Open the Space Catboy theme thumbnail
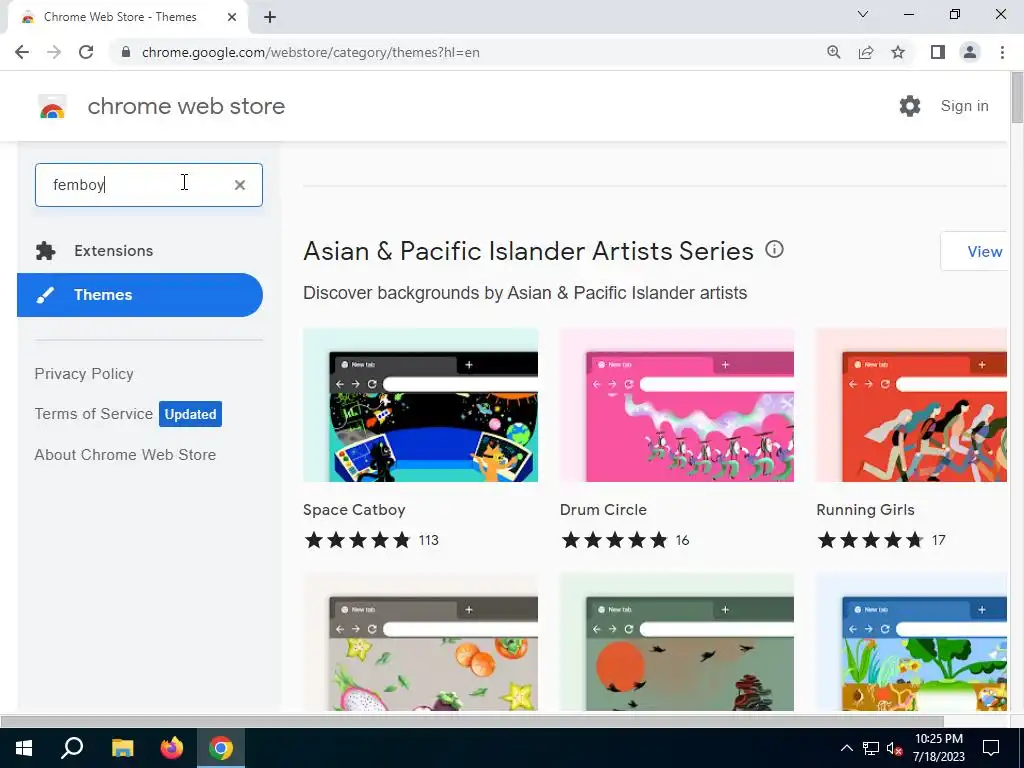Image resolution: width=1024 pixels, height=768 pixels. click(421, 405)
